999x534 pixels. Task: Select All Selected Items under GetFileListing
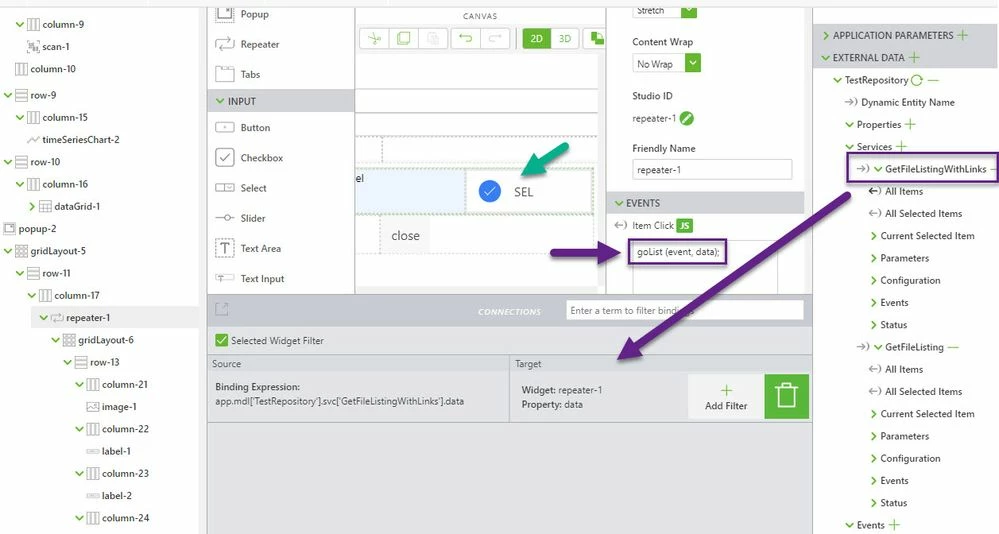click(x=923, y=391)
